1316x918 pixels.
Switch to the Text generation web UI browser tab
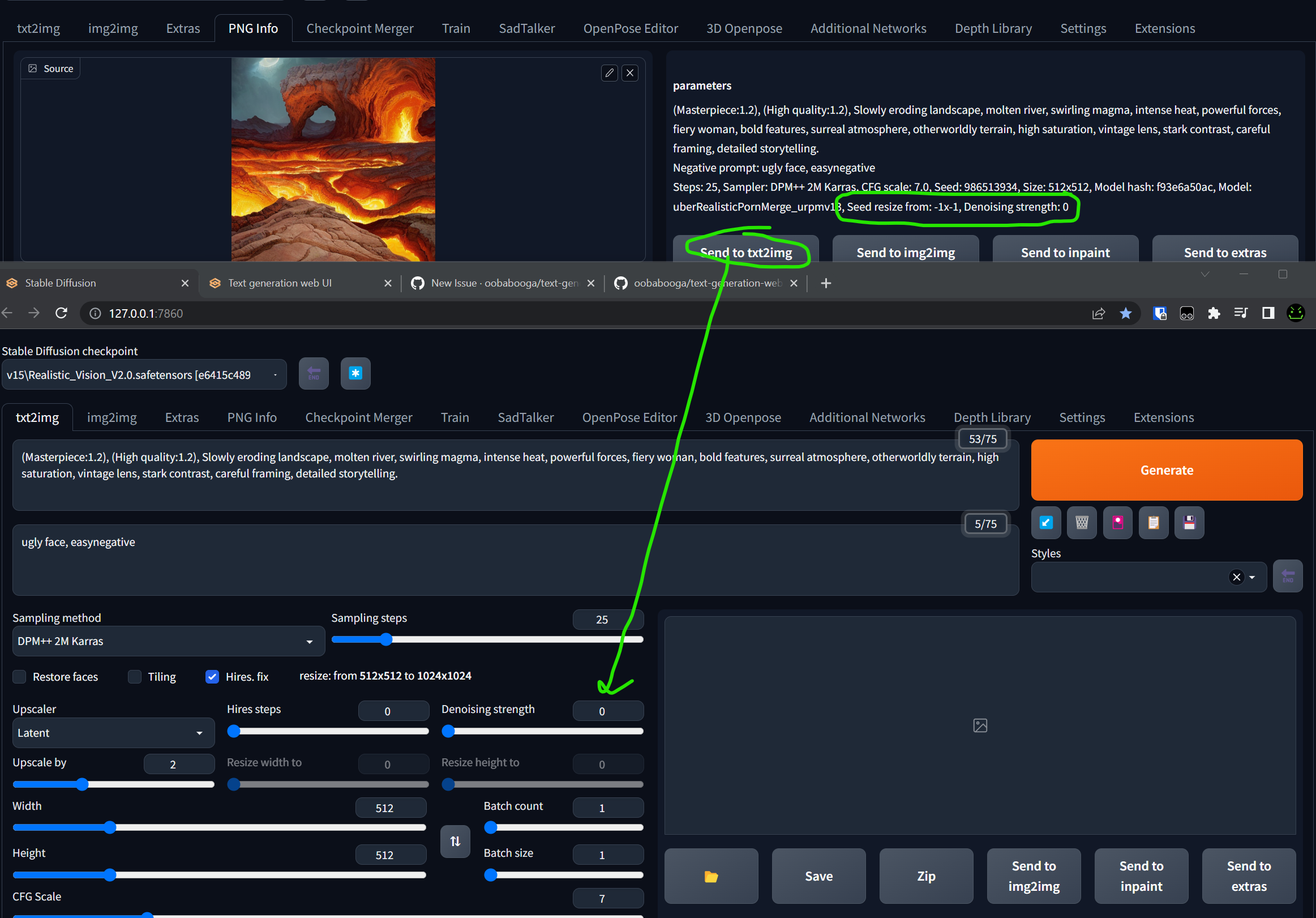coord(280,283)
